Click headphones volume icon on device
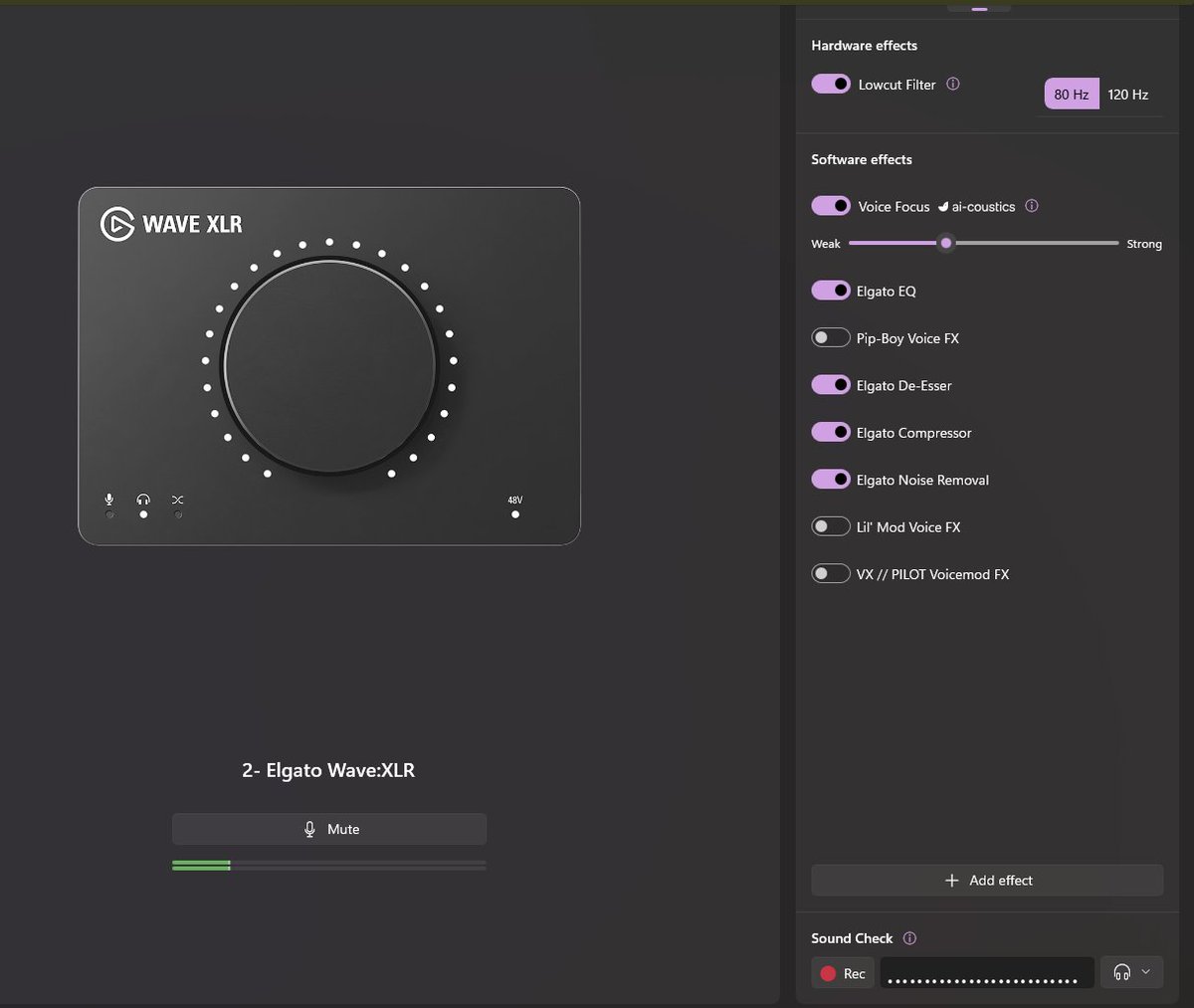 (x=143, y=500)
